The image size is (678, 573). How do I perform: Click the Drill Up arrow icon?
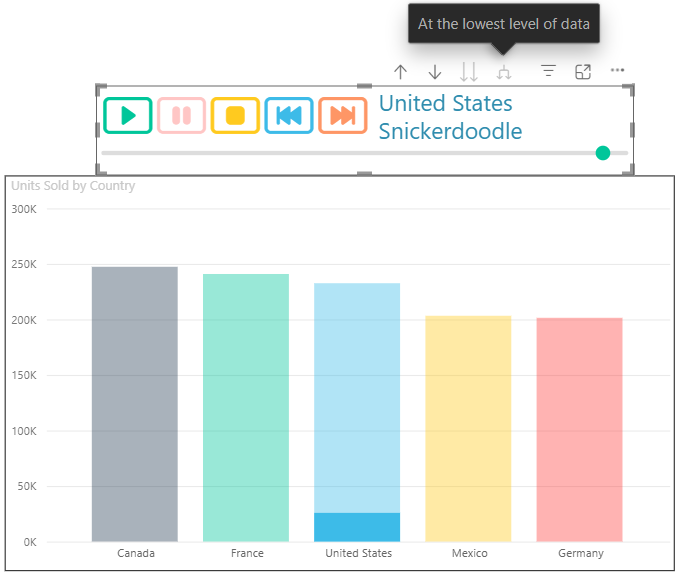(401, 72)
